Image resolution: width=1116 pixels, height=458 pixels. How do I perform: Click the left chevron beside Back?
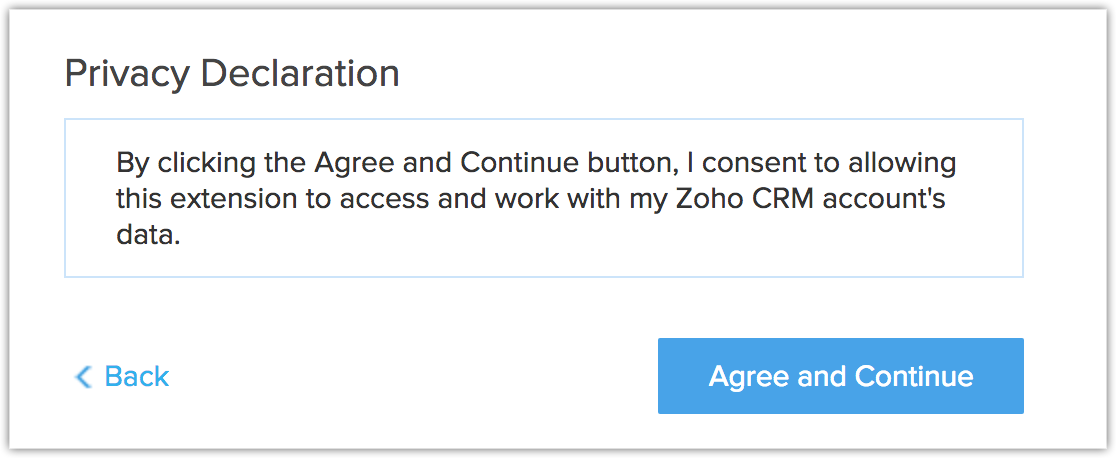[x=84, y=377]
